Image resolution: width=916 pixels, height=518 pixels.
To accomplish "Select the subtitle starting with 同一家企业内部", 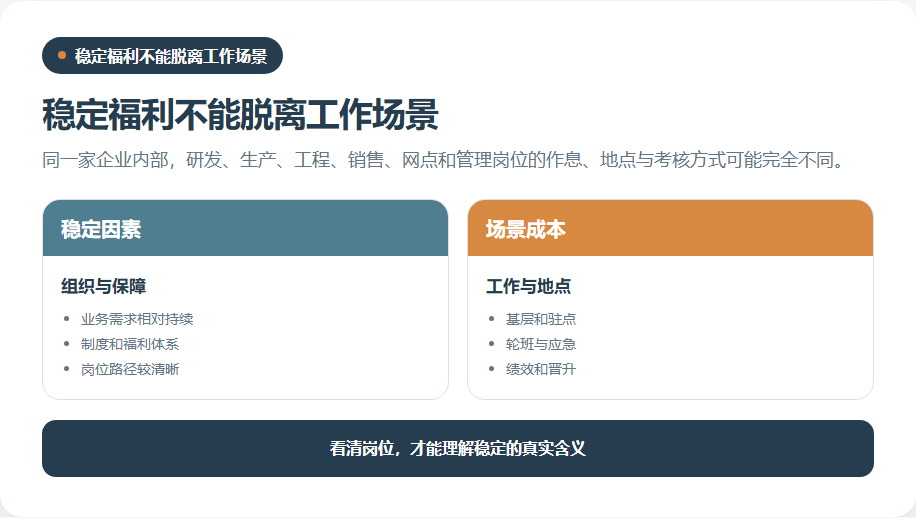I will coord(444,159).
